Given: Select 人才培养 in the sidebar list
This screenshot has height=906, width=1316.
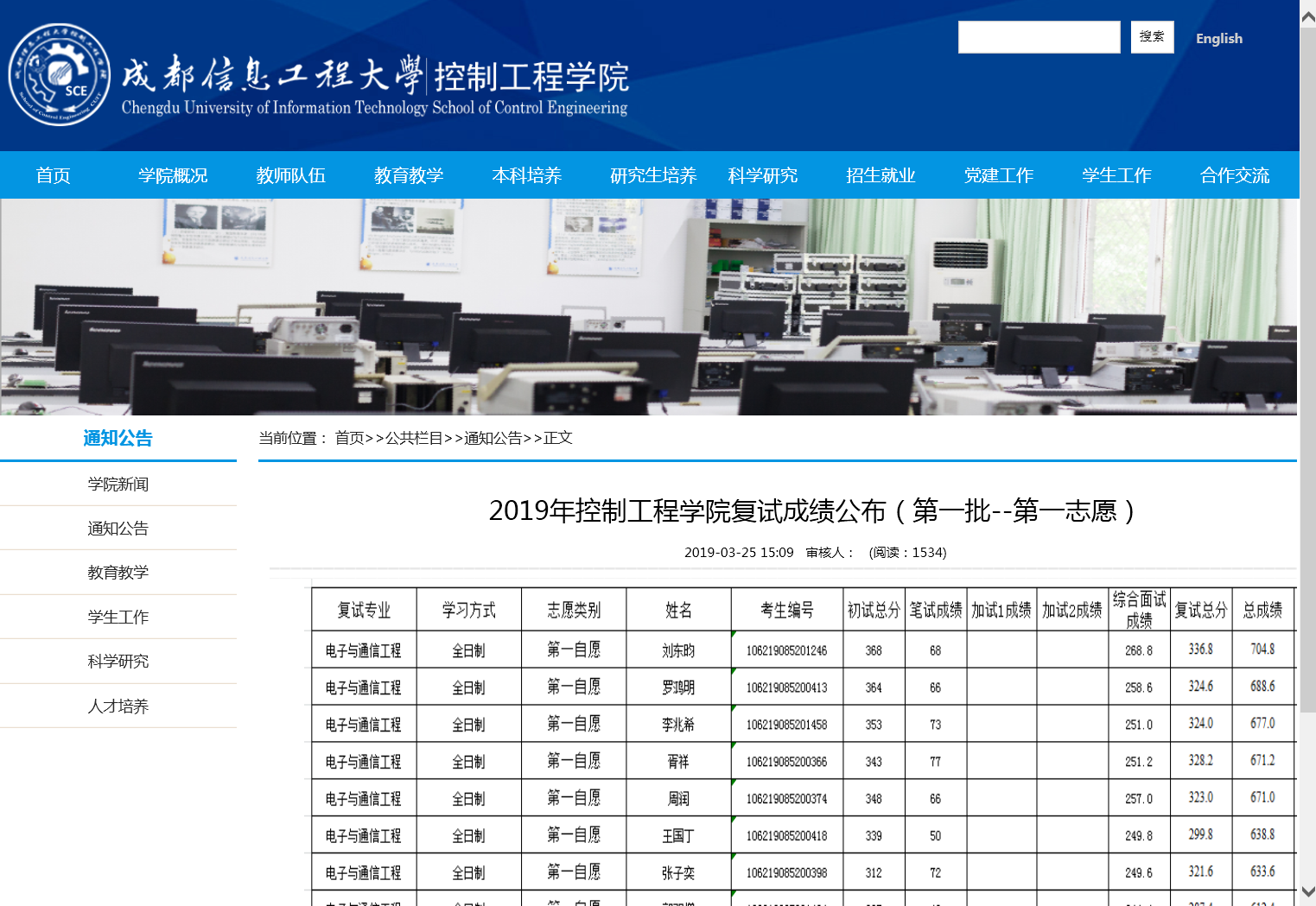Looking at the screenshot, I should (x=118, y=706).
